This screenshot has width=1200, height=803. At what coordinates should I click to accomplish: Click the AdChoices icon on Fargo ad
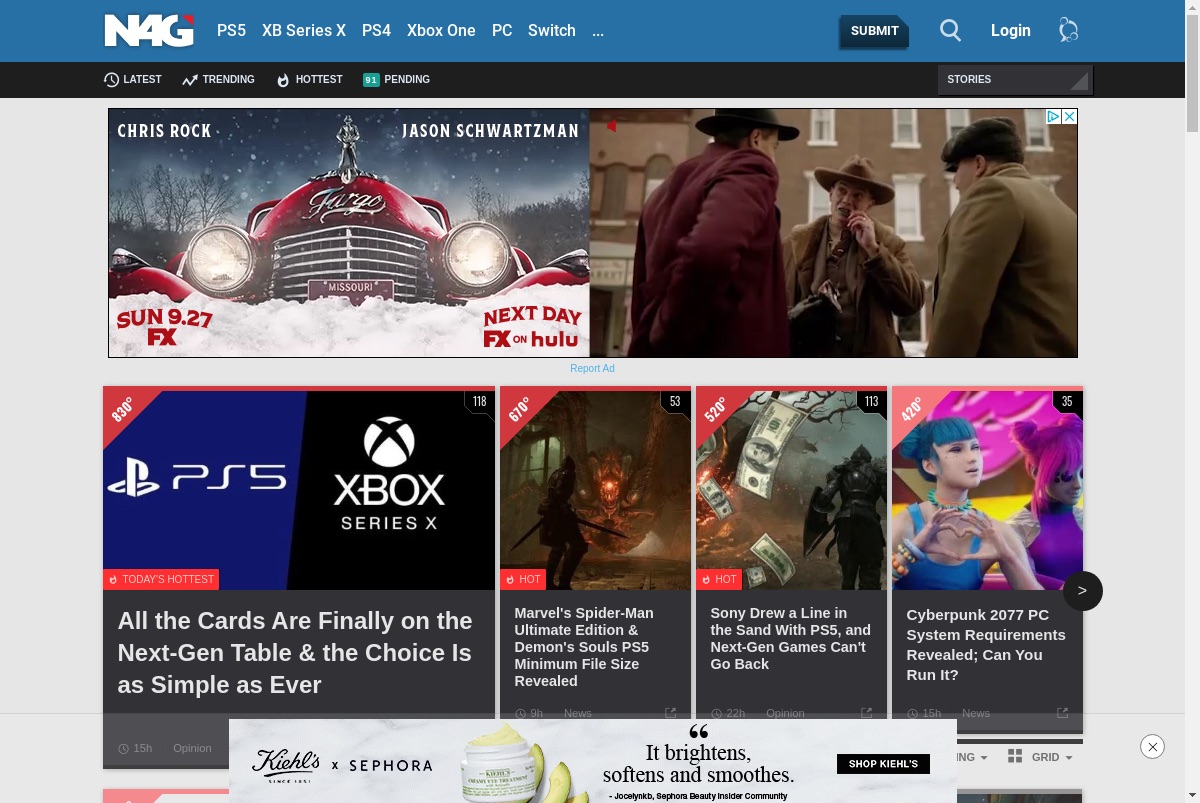pyautogui.click(x=1053, y=117)
